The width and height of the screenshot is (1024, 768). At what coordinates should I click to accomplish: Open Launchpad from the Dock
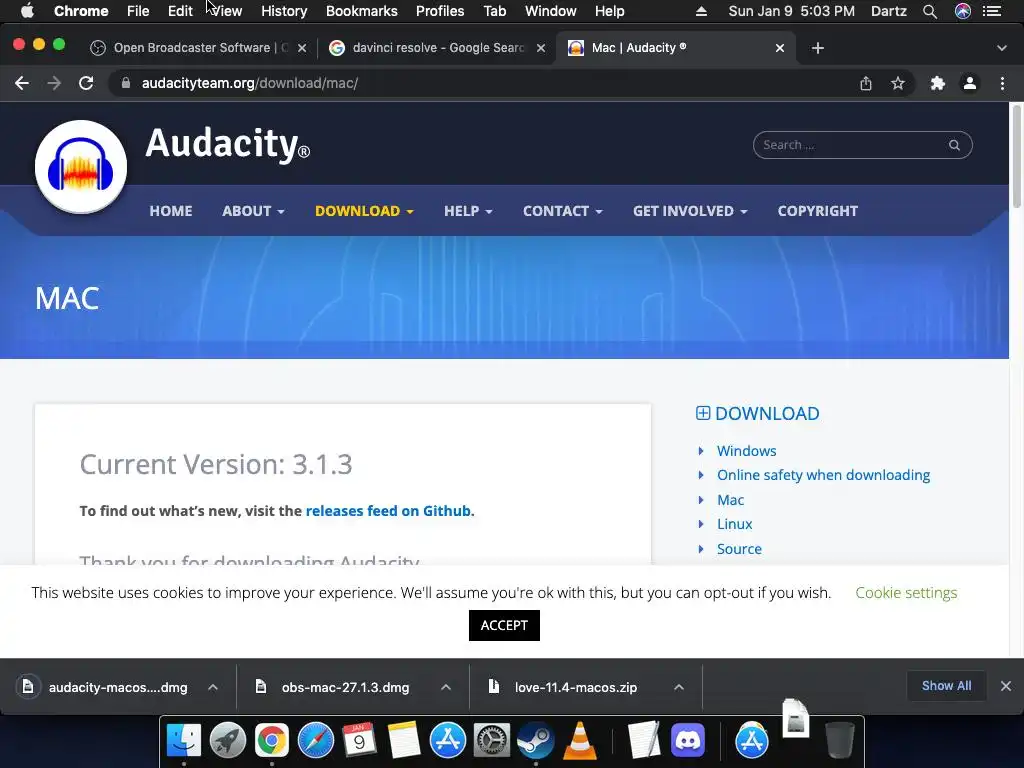(x=228, y=741)
